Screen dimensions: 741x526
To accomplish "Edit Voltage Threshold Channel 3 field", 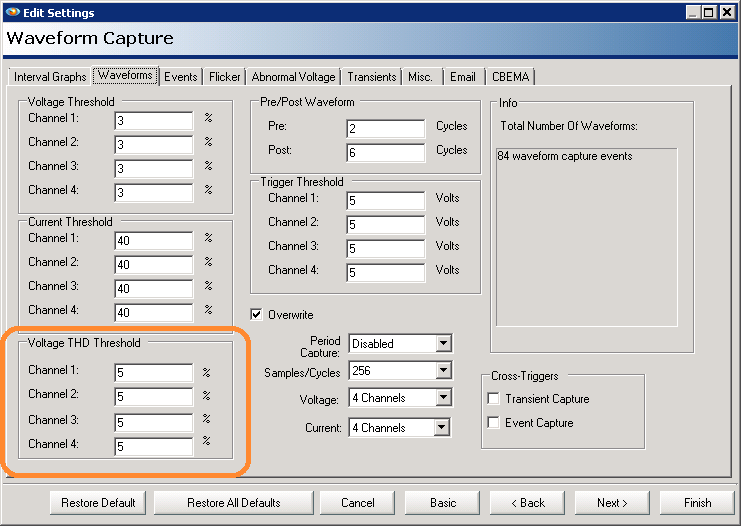I will pyautogui.click(x=154, y=169).
